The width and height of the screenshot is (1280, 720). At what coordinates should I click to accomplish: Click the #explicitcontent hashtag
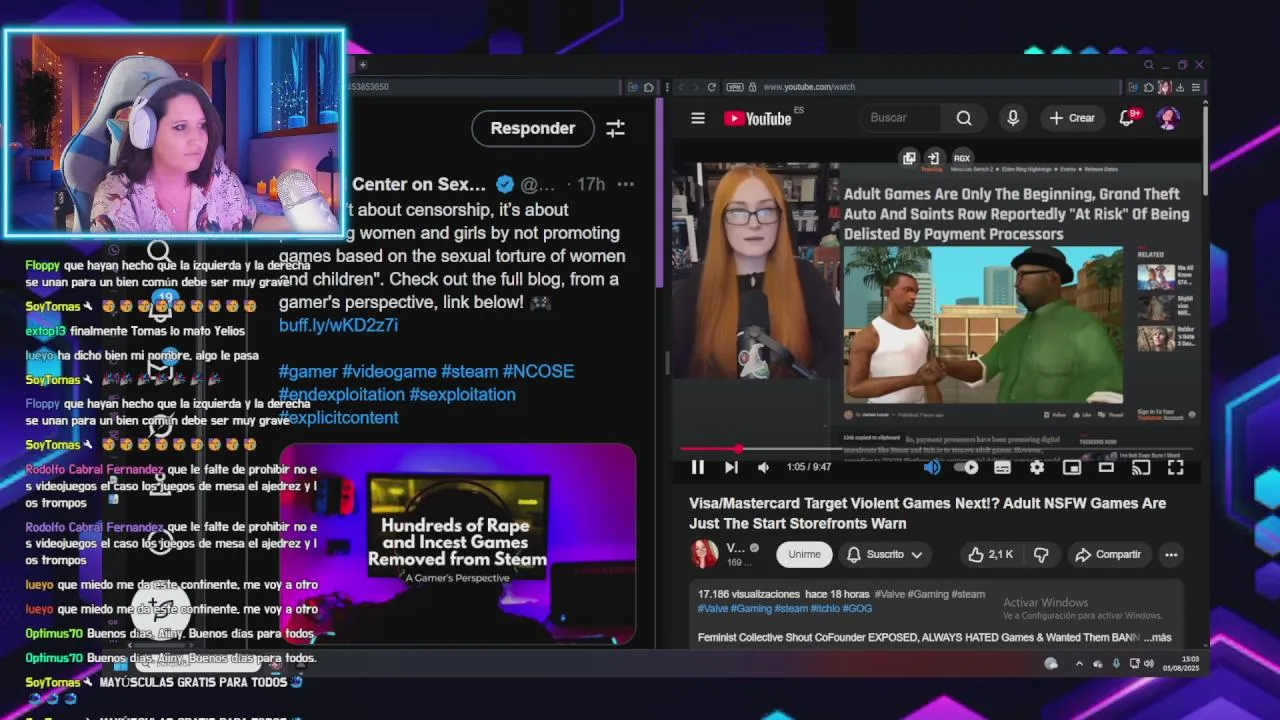338,417
